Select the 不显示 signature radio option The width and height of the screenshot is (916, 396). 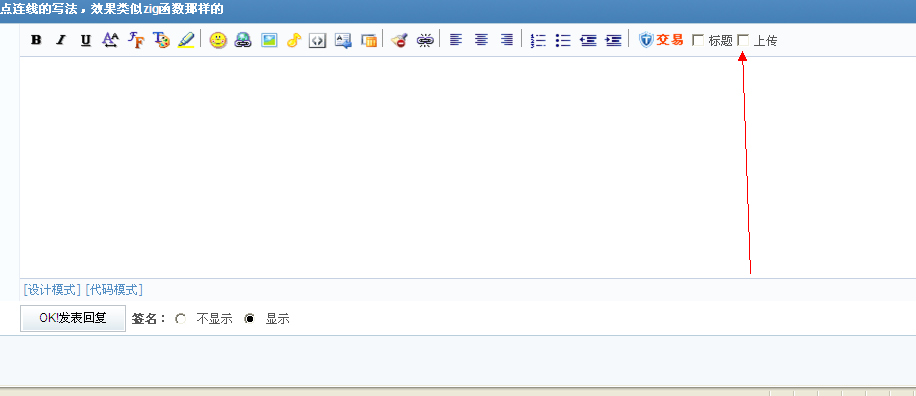point(181,318)
